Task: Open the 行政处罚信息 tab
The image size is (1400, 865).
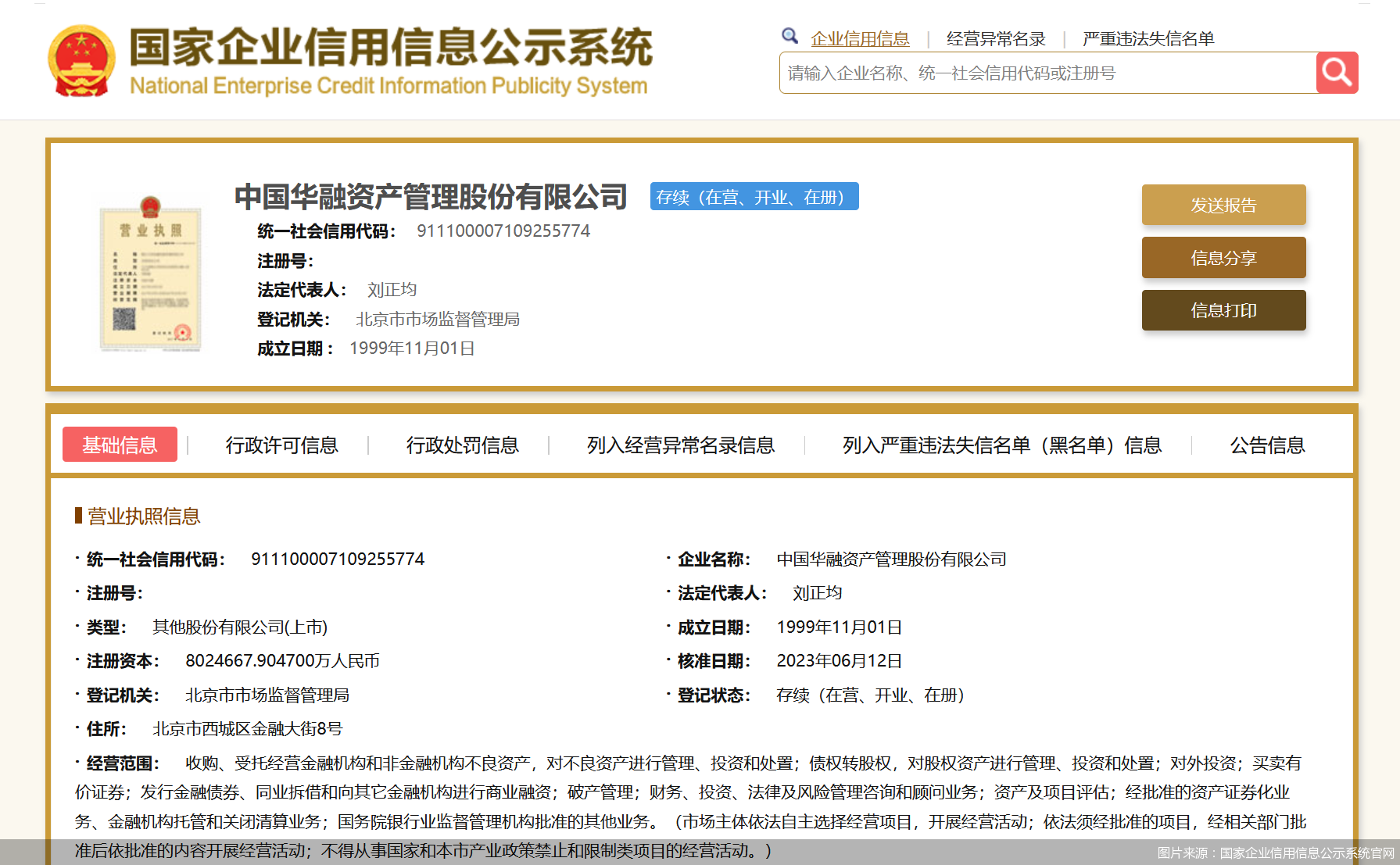Action: [463, 445]
